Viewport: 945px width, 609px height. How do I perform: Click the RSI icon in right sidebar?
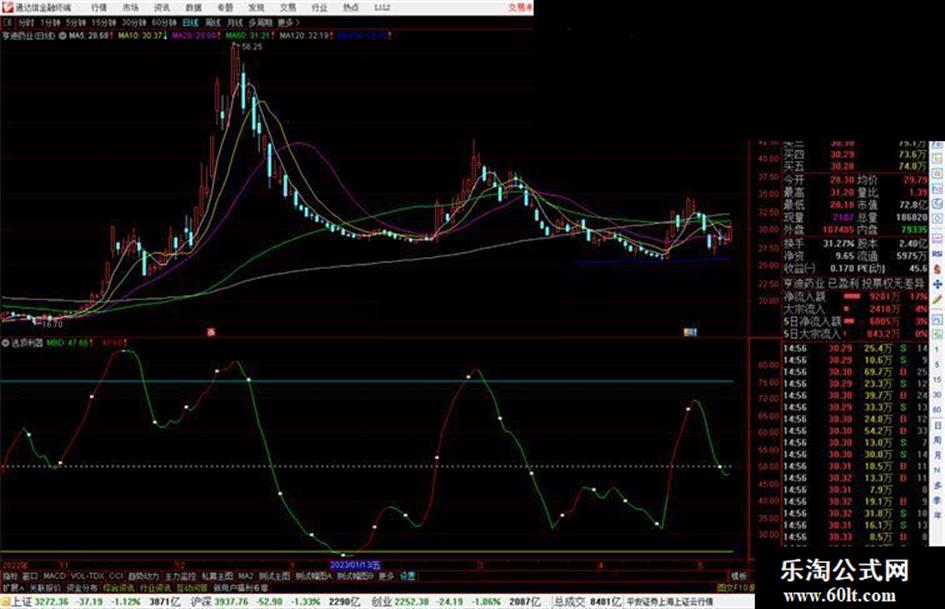point(937,254)
